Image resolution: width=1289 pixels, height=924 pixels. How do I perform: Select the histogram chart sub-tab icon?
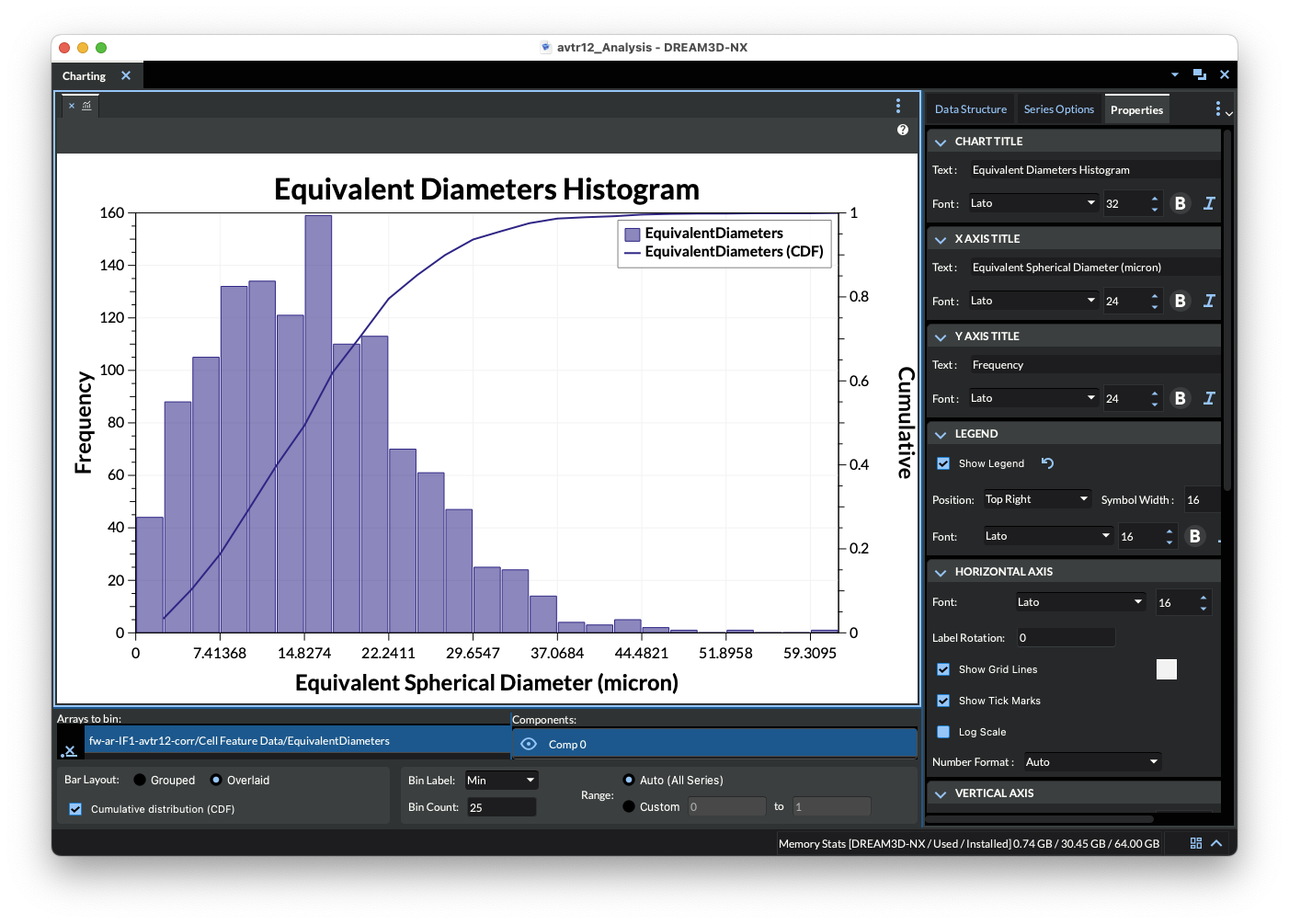(86, 106)
